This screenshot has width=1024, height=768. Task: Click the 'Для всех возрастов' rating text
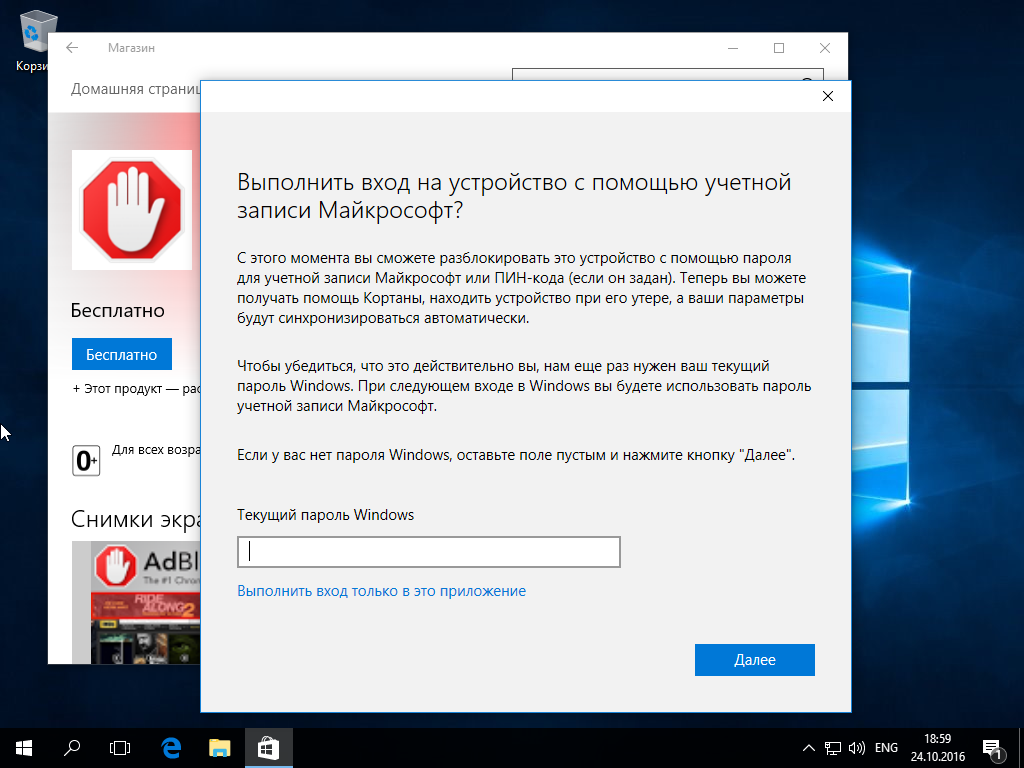coord(156,450)
